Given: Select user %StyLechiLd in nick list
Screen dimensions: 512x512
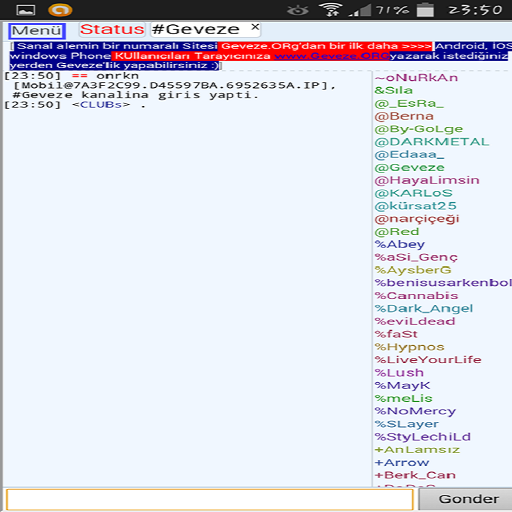Looking at the screenshot, I should coord(422,437).
